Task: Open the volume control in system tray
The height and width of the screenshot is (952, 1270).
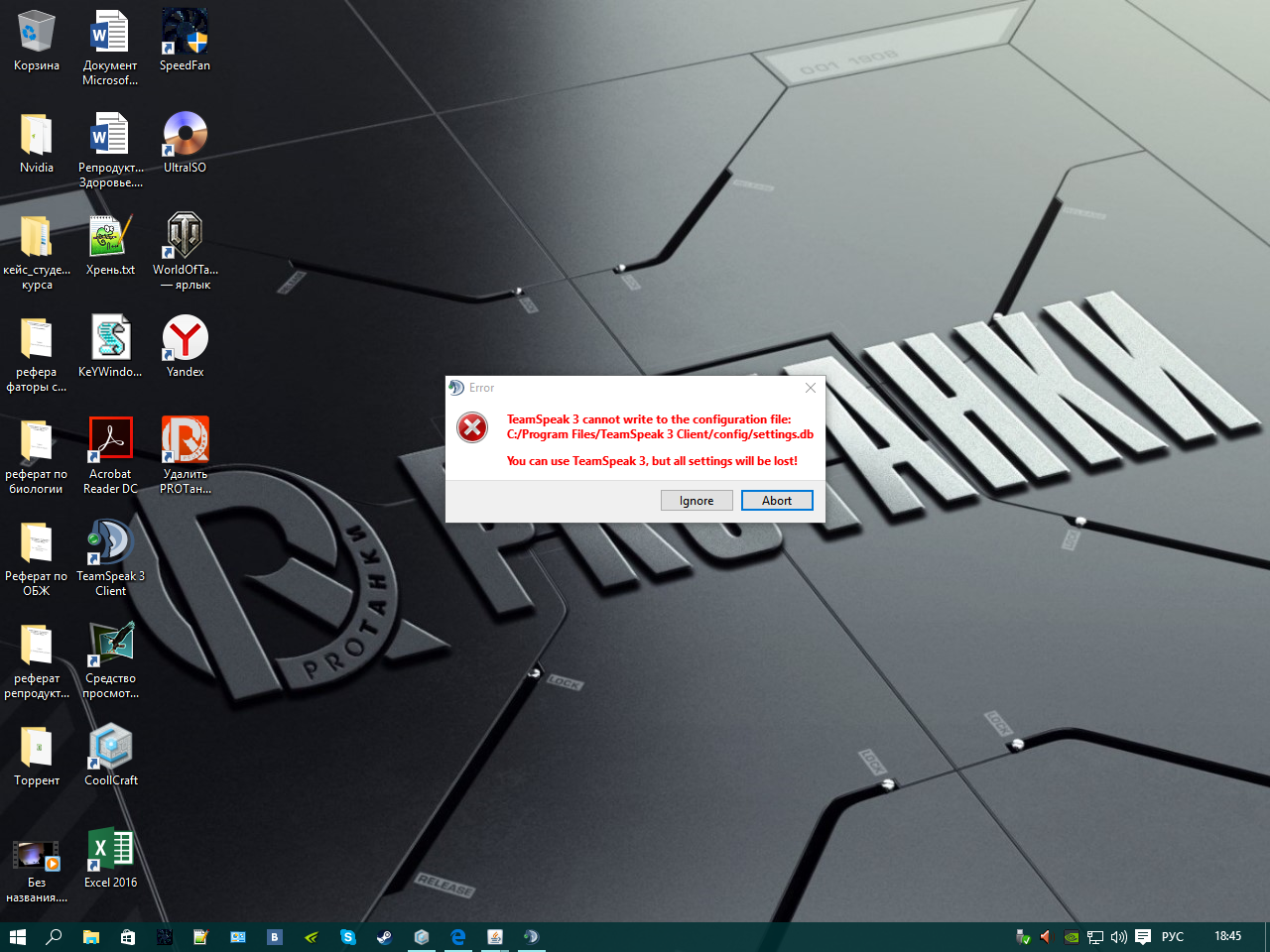Action: (x=1119, y=937)
